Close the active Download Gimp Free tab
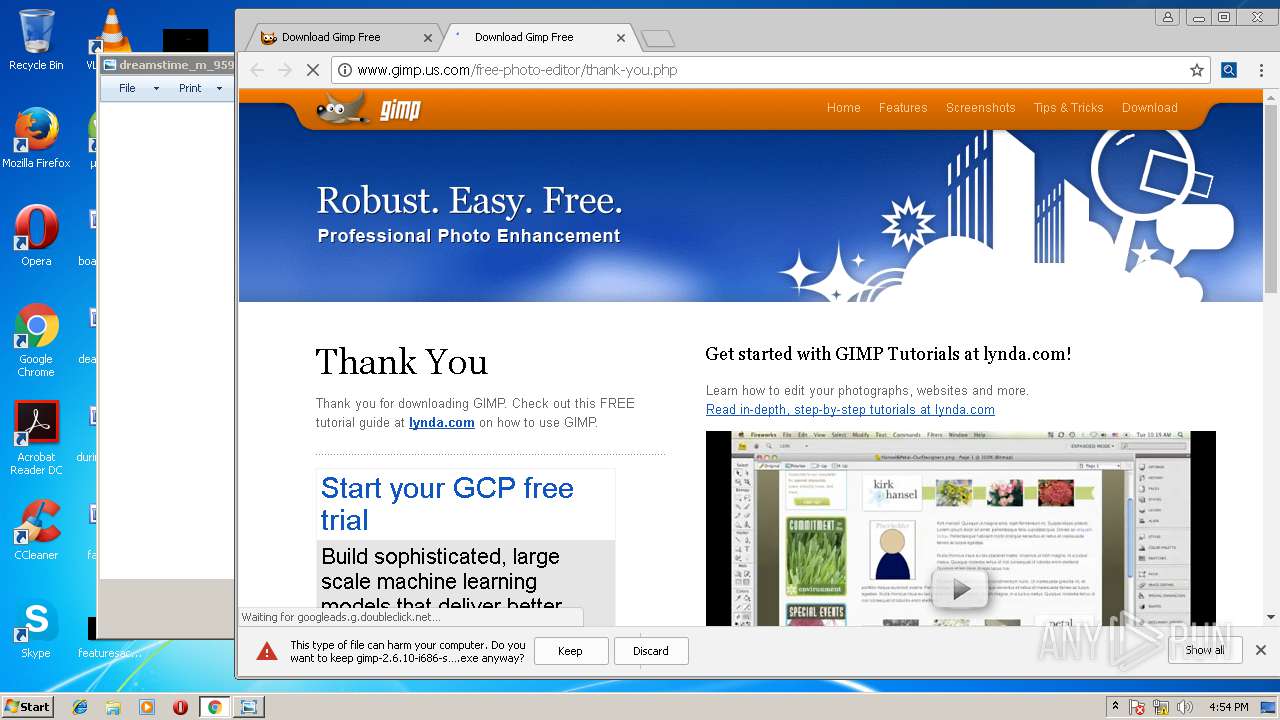The height and width of the screenshot is (720, 1280). pyautogui.click(x=621, y=38)
